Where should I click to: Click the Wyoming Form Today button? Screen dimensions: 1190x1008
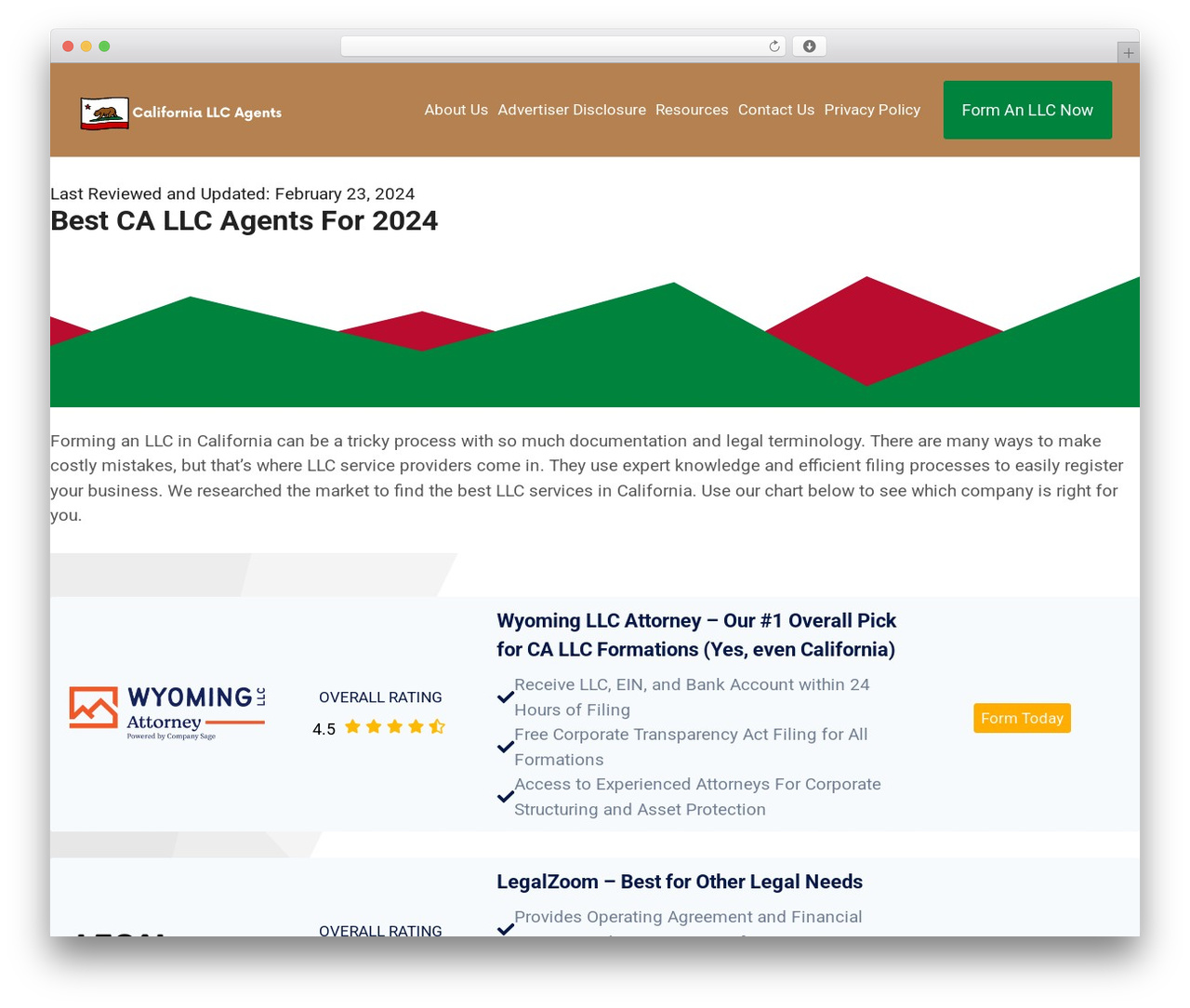point(1022,718)
